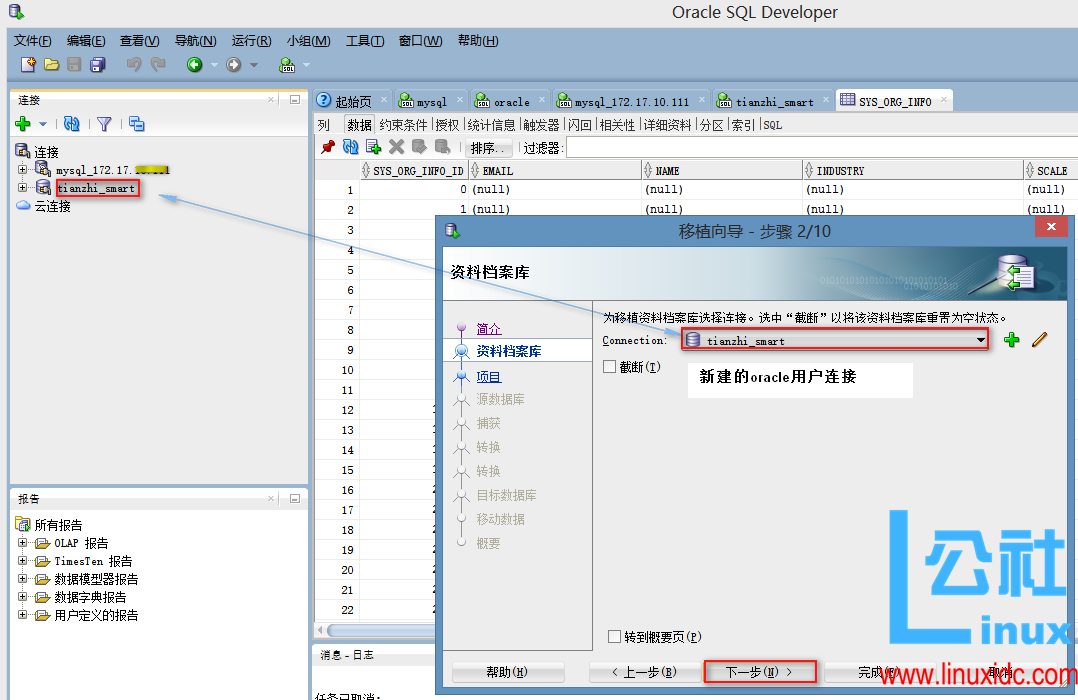Navigate forward with gray arrow icon
The image size is (1078, 700).
234,65
